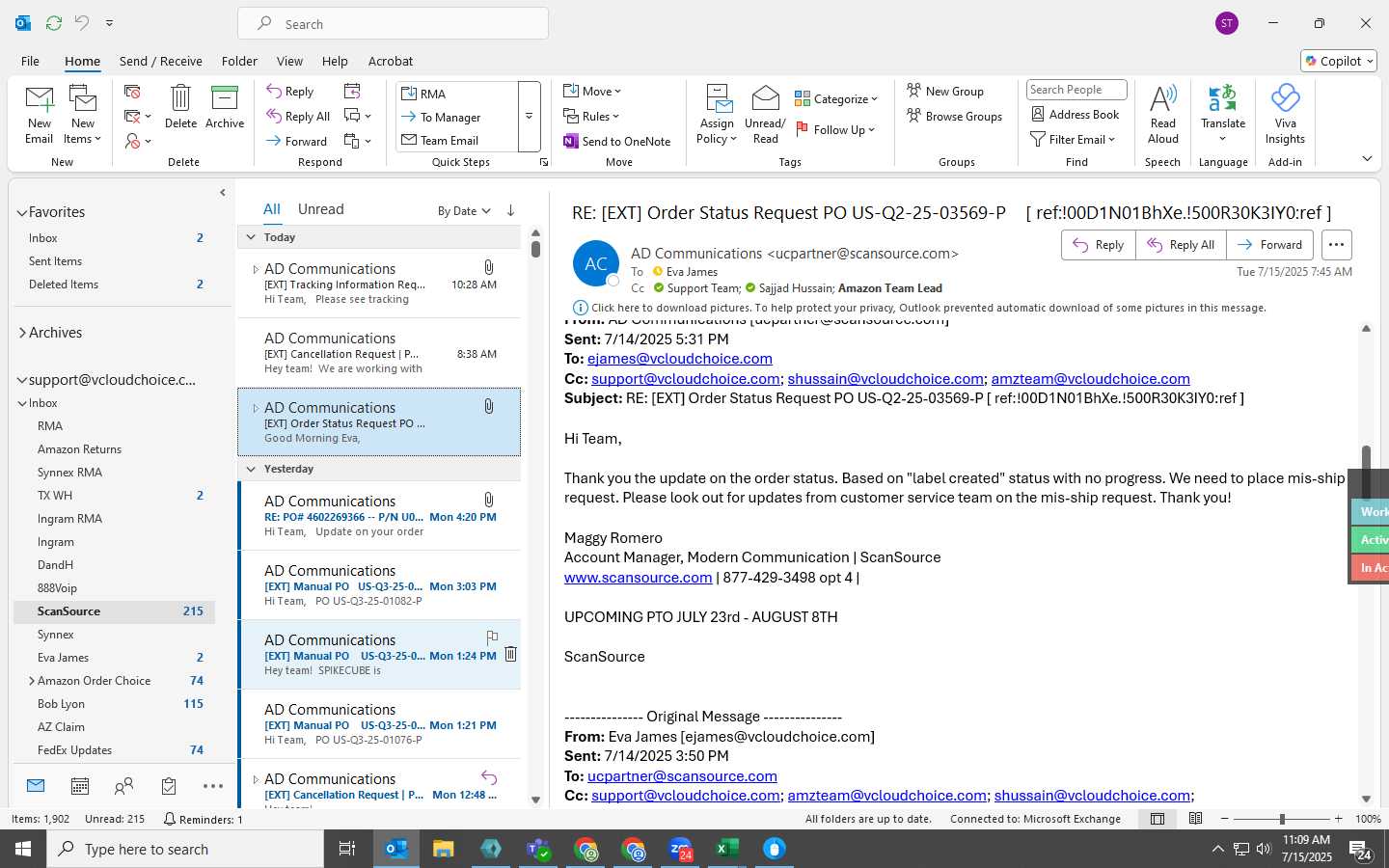Open the www.scansource.com link
Viewport: 1389px width, 868px height.
(x=638, y=577)
